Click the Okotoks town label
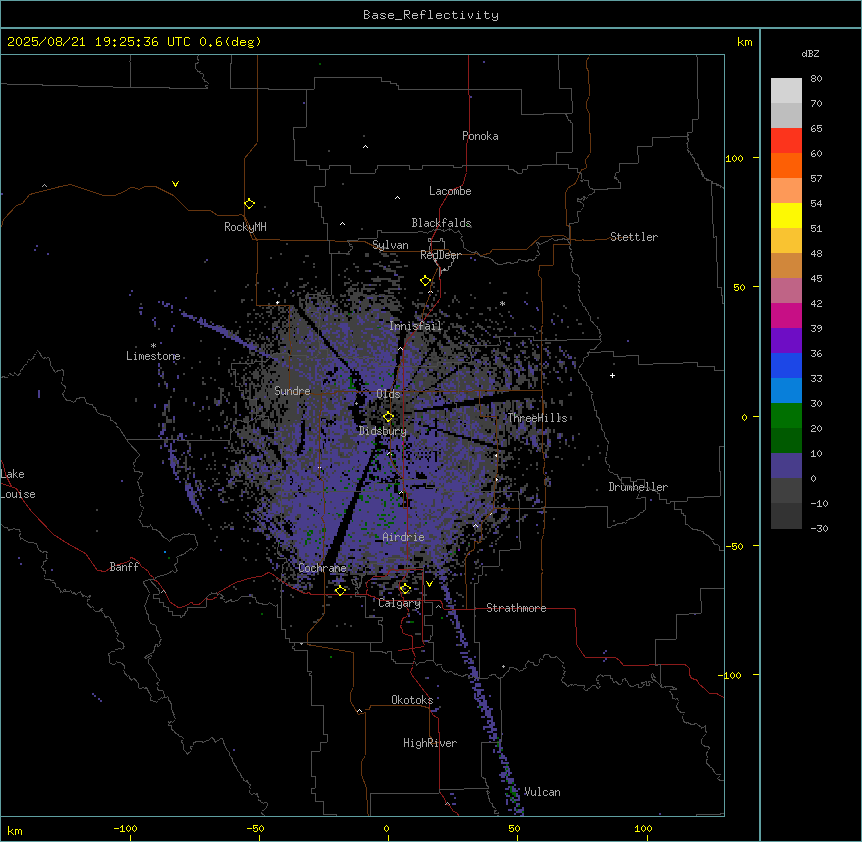This screenshot has height=842, width=862. pyautogui.click(x=412, y=700)
